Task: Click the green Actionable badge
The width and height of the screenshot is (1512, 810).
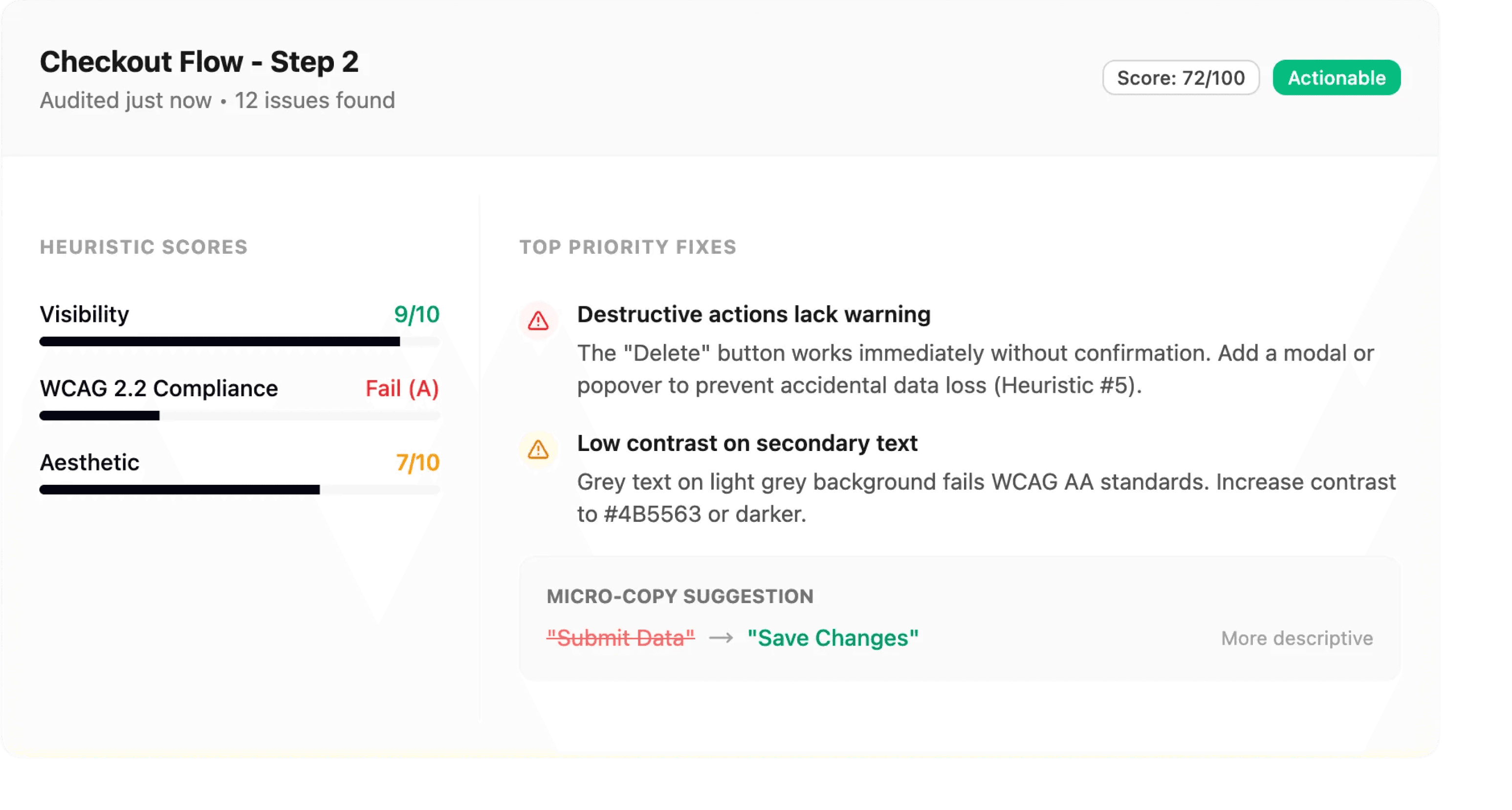Action: pos(1336,78)
